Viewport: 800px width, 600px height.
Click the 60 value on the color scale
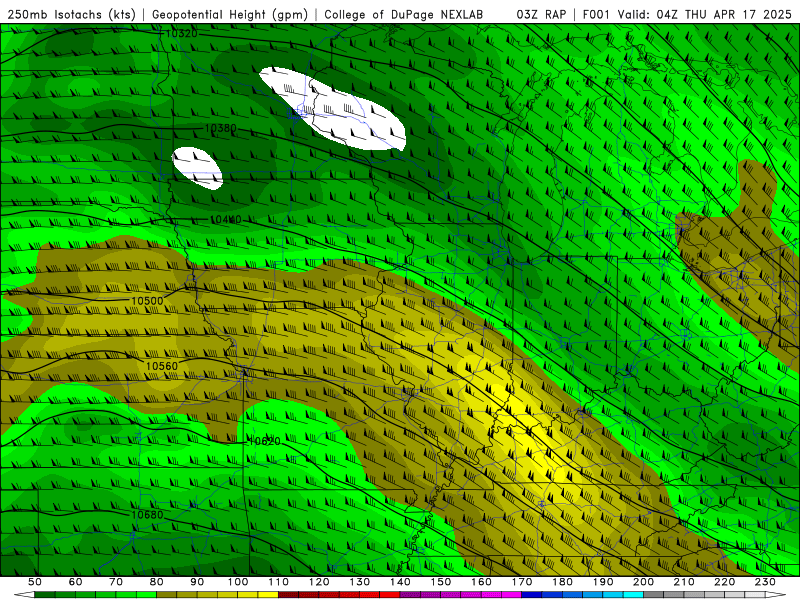(x=76, y=582)
